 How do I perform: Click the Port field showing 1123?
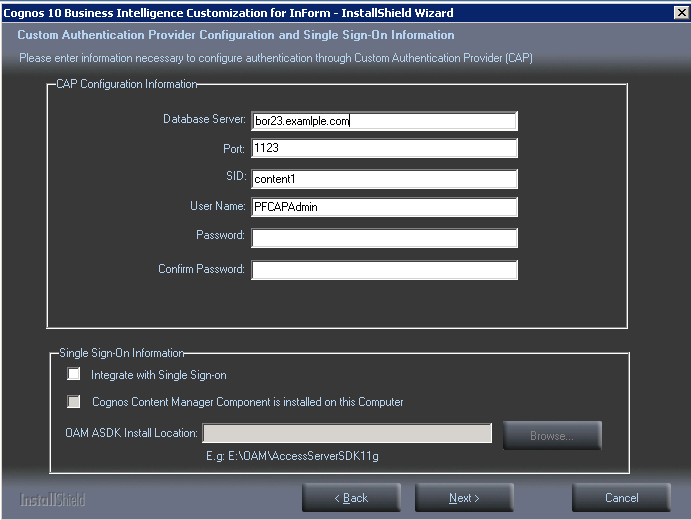point(384,148)
